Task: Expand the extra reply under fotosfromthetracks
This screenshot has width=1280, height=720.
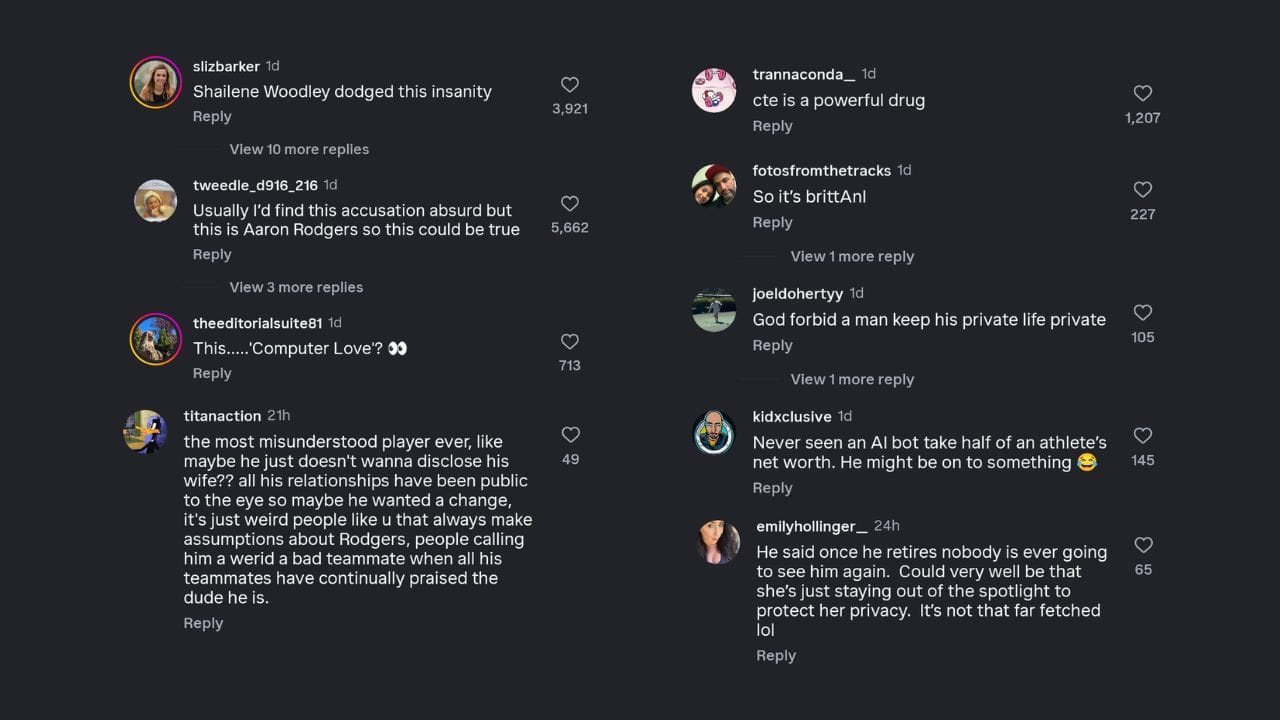Action: pyautogui.click(x=852, y=256)
